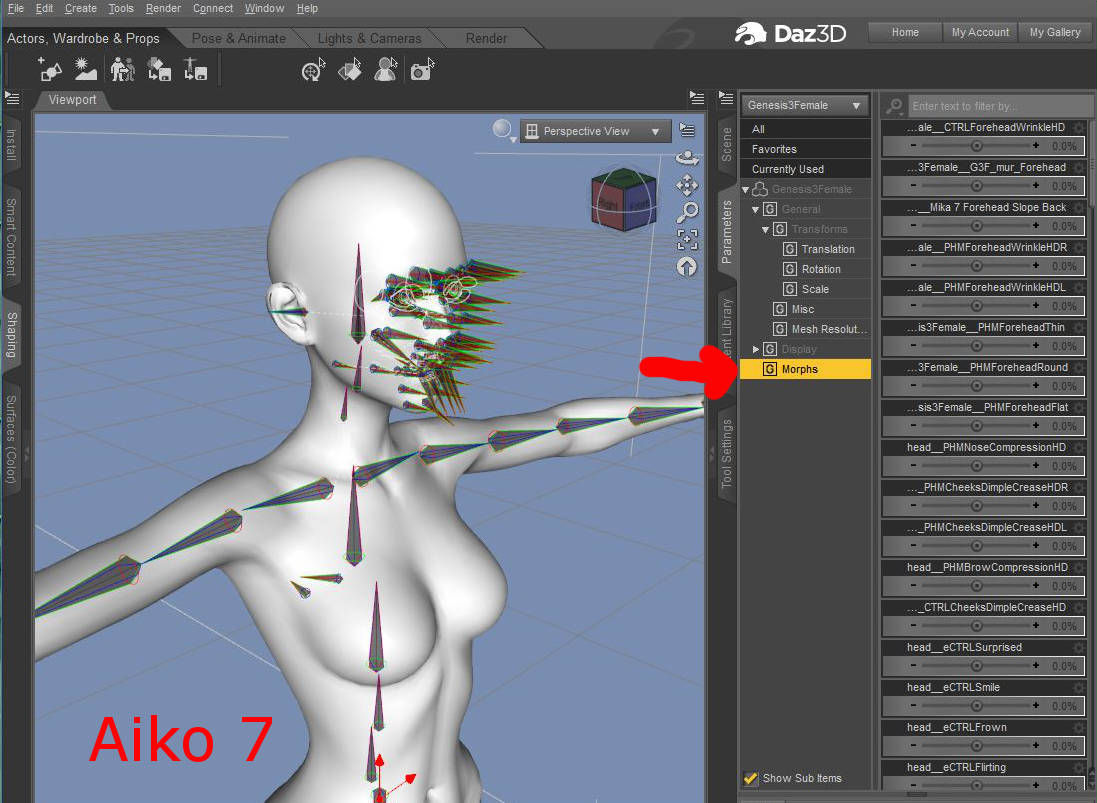Click the PHMForeheadFlat slider handle
The height and width of the screenshot is (803, 1097).
pos(977,425)
